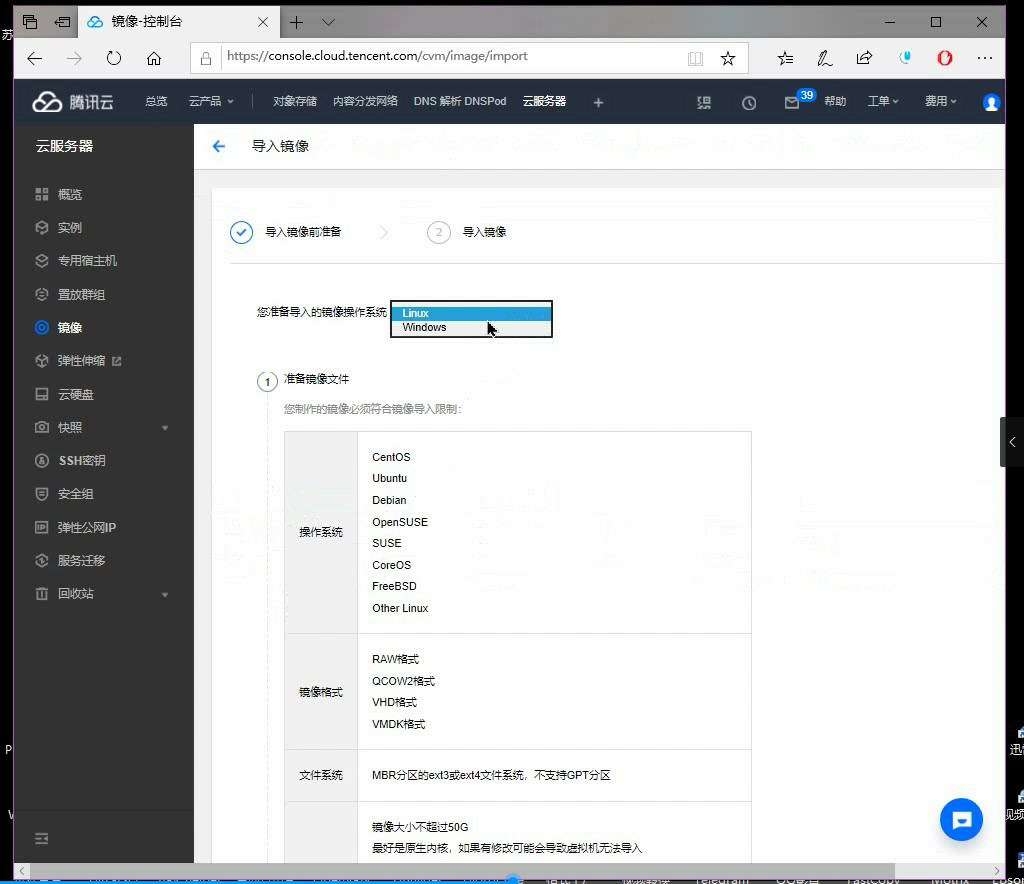The image size is (1024, 884).
Task: Open 对象存储 in the top nav
Action: [295, 101]
